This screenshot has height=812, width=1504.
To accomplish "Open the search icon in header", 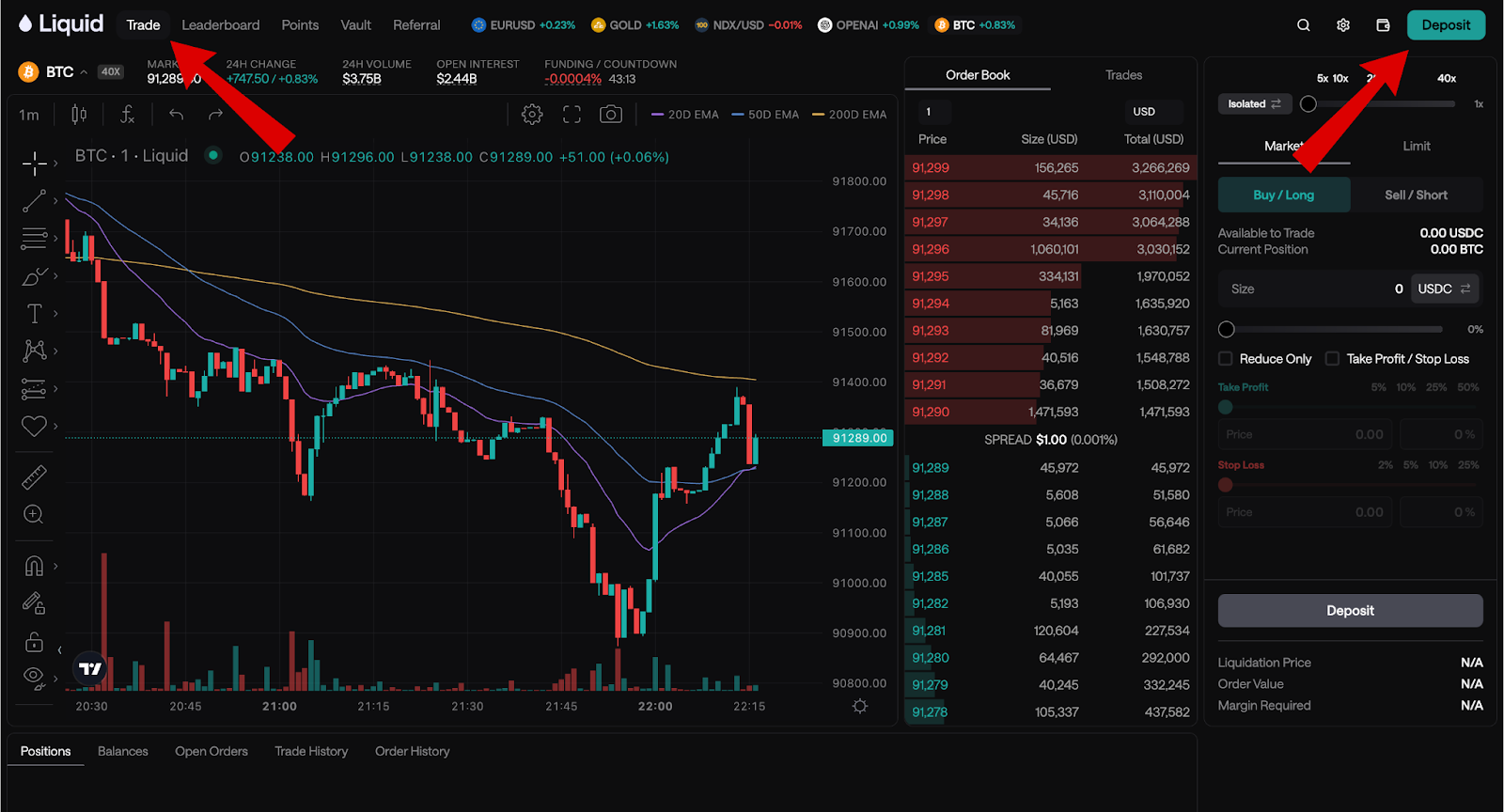I will tap(1303, 25).
